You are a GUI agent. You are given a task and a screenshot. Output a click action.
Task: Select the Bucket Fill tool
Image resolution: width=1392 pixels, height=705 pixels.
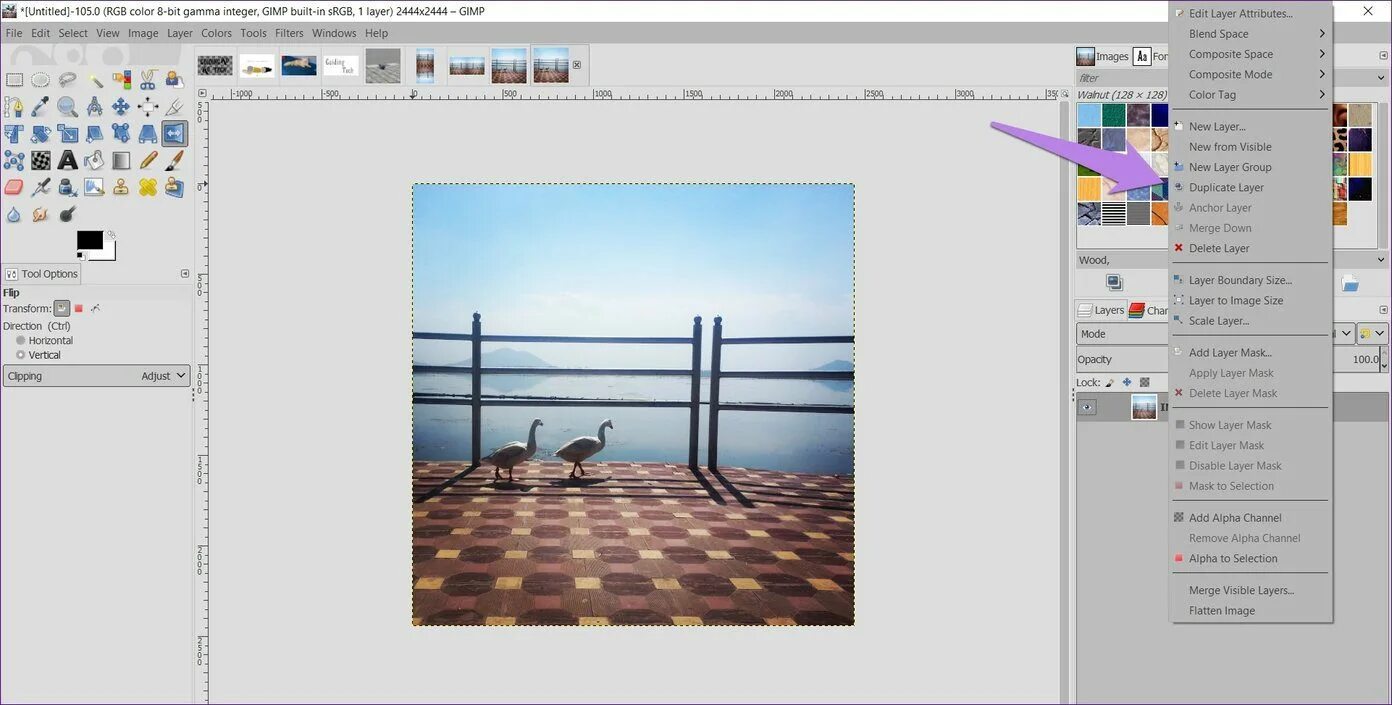coord(94,160)
